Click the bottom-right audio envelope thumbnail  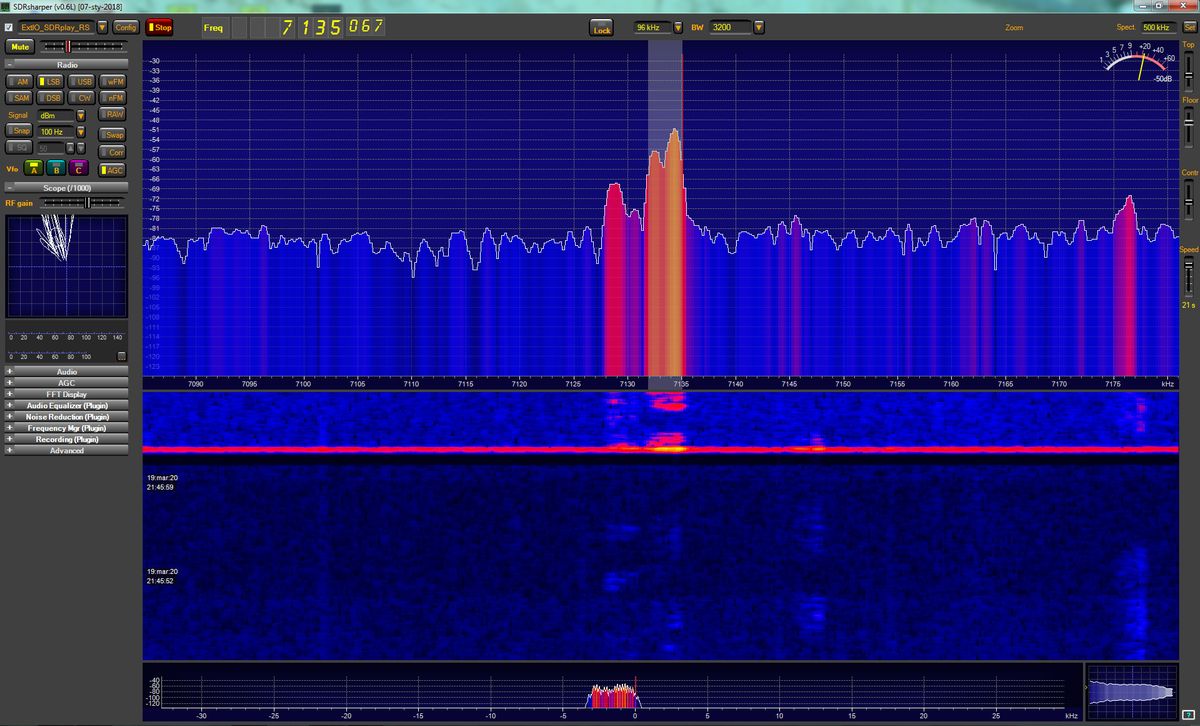click(x=1134, y=692)
